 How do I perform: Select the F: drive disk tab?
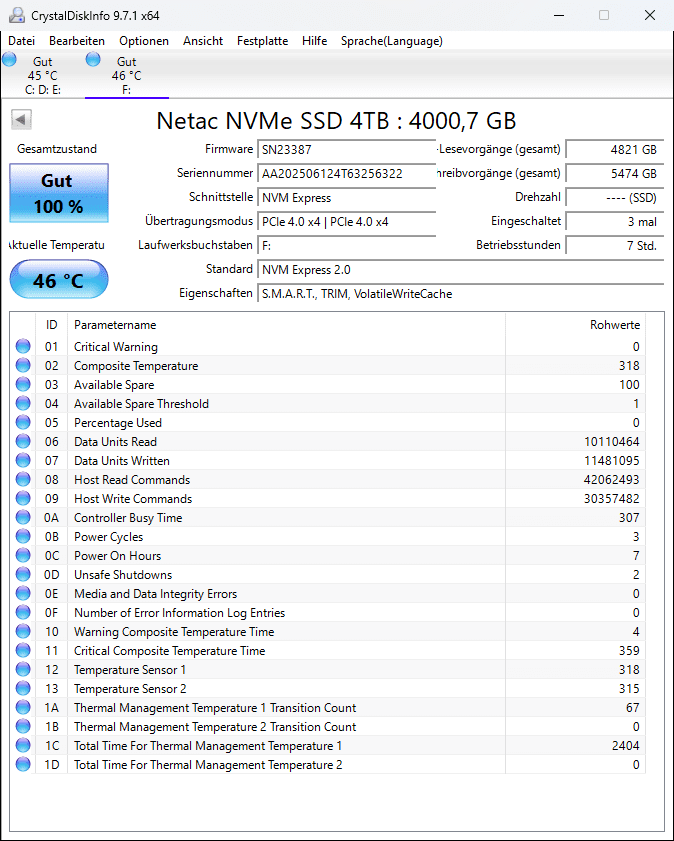tap(126, 75)
